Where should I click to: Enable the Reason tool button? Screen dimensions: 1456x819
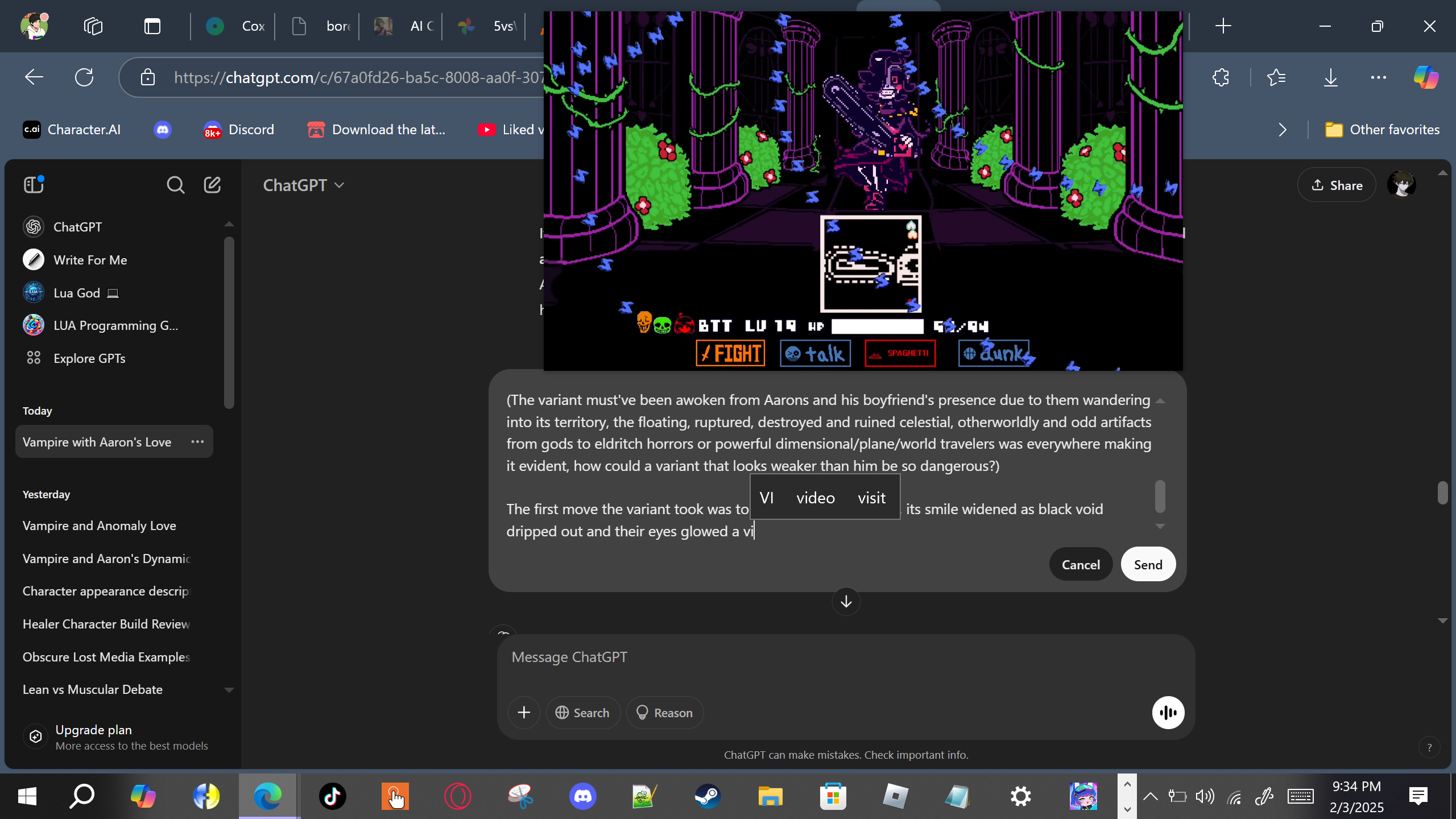664,713
